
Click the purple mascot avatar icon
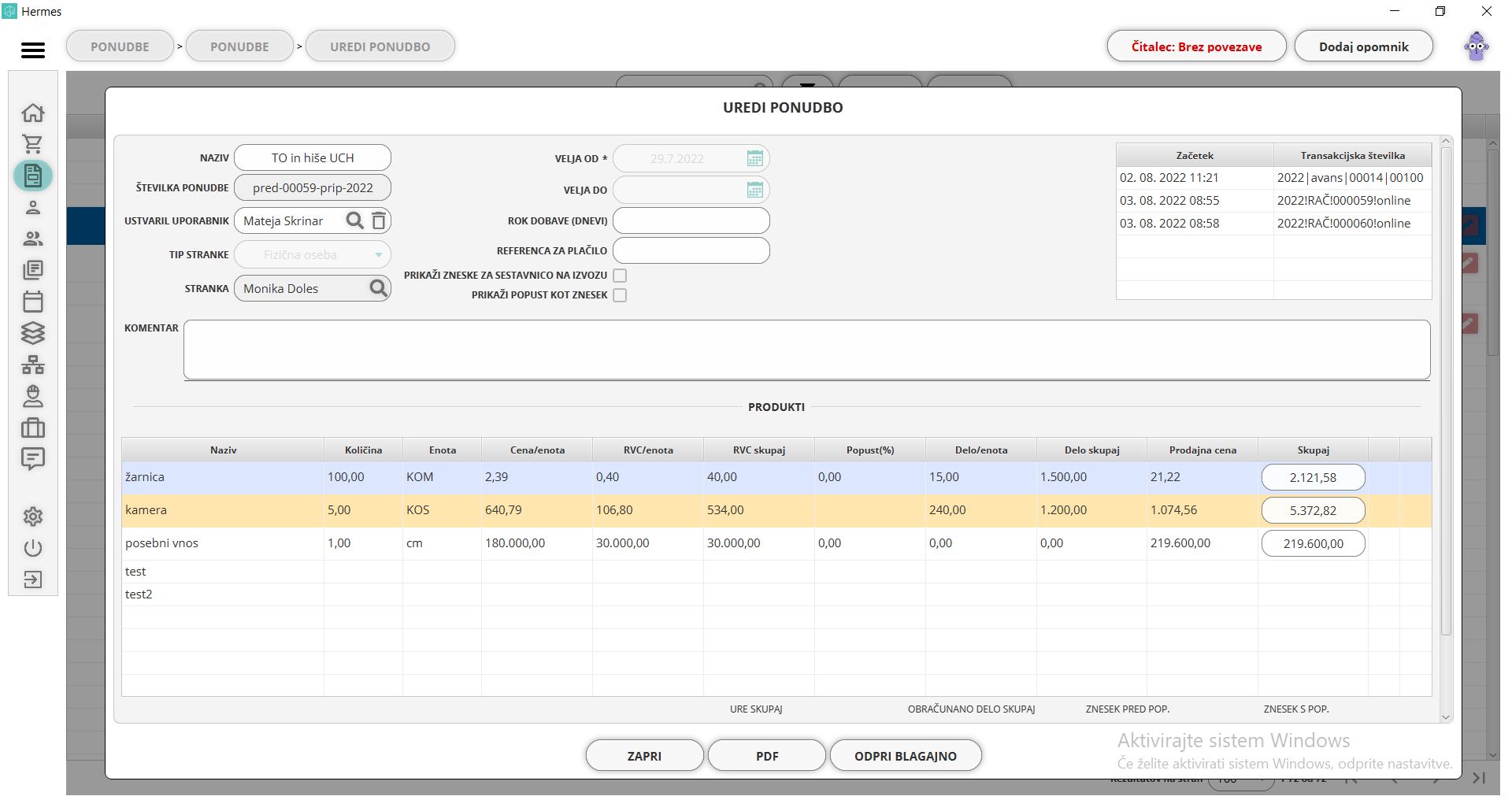(1477, 46)
